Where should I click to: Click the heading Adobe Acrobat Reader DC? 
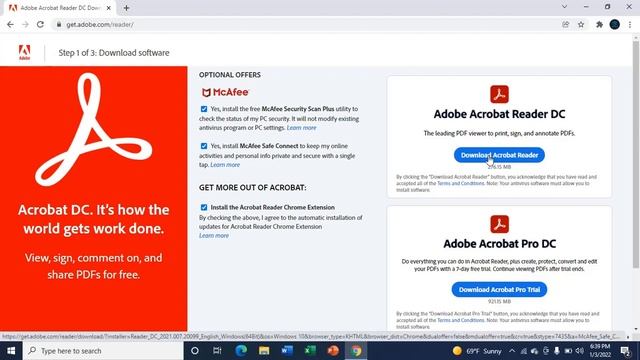coord(499,114)
